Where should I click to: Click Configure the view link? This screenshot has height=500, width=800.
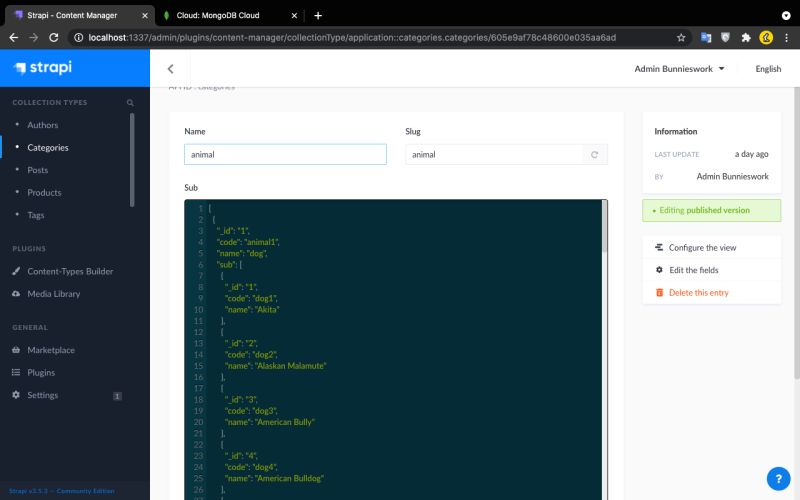click(702, 247)
